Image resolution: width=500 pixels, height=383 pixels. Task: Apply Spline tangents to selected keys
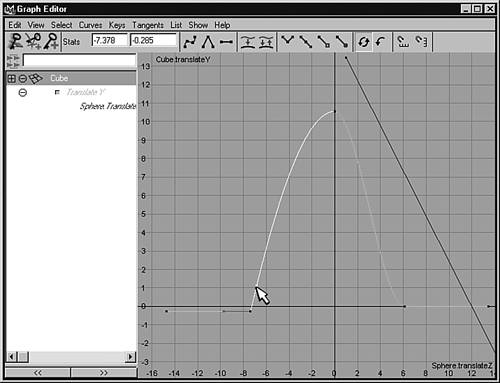[190, 42]
